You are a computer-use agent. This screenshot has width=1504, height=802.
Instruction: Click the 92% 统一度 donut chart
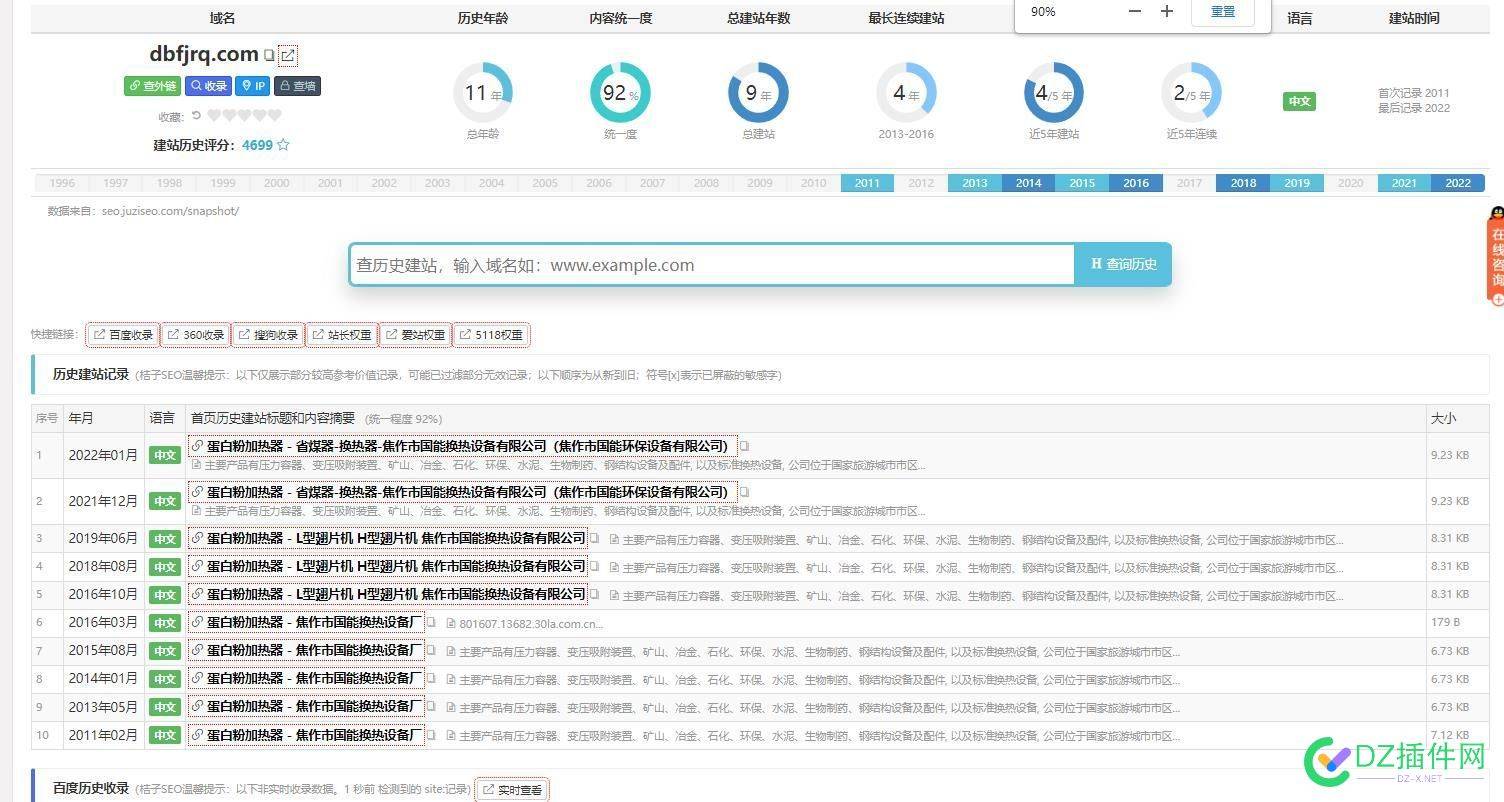point(620,93)
